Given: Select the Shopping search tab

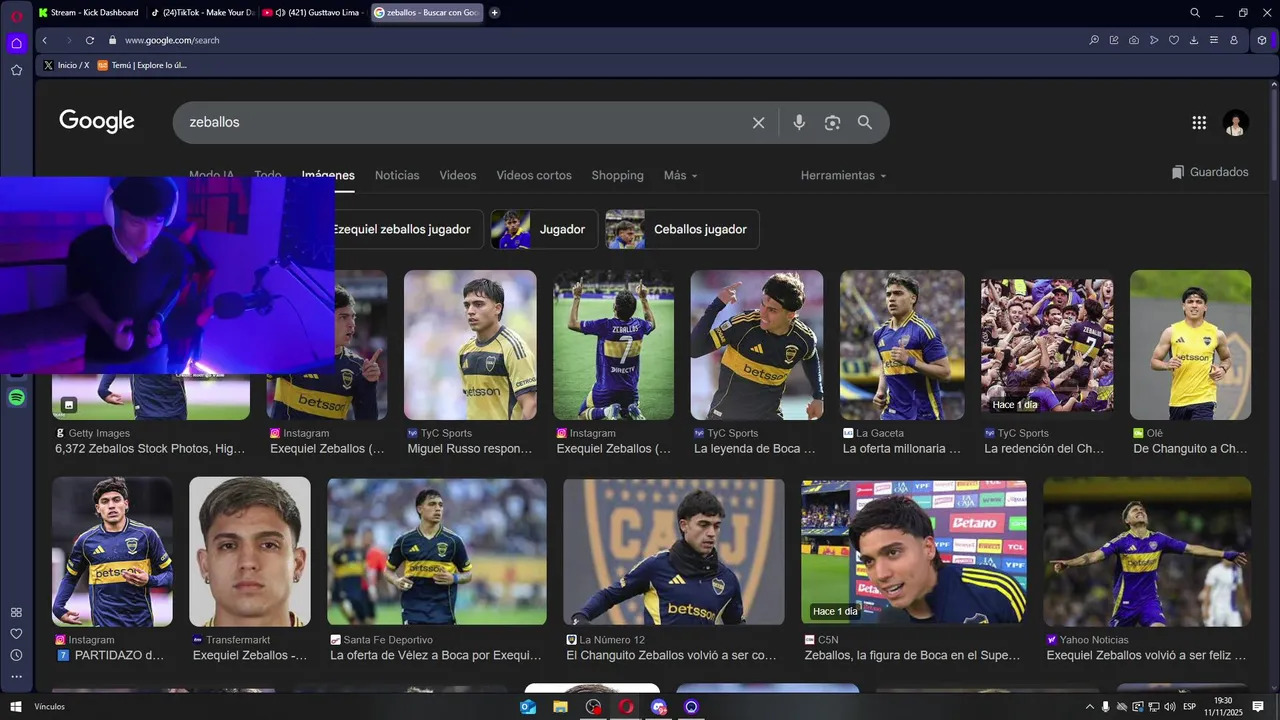Looking at the screenshot, I should [617, 175].
